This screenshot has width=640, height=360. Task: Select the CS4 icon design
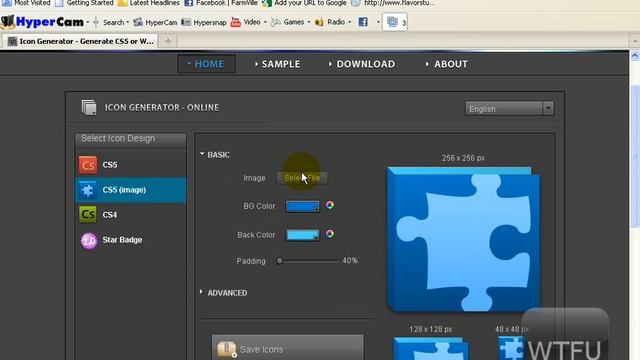pos(131,215)
